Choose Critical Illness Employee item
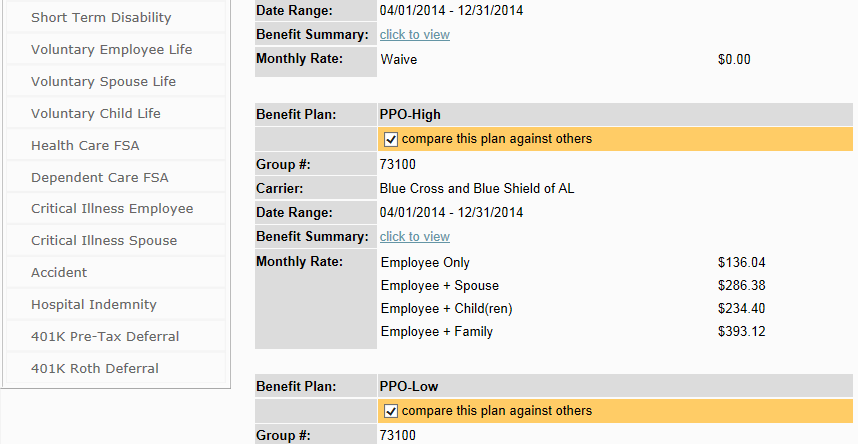Screen dimensions: 858x444 [112, 209]
